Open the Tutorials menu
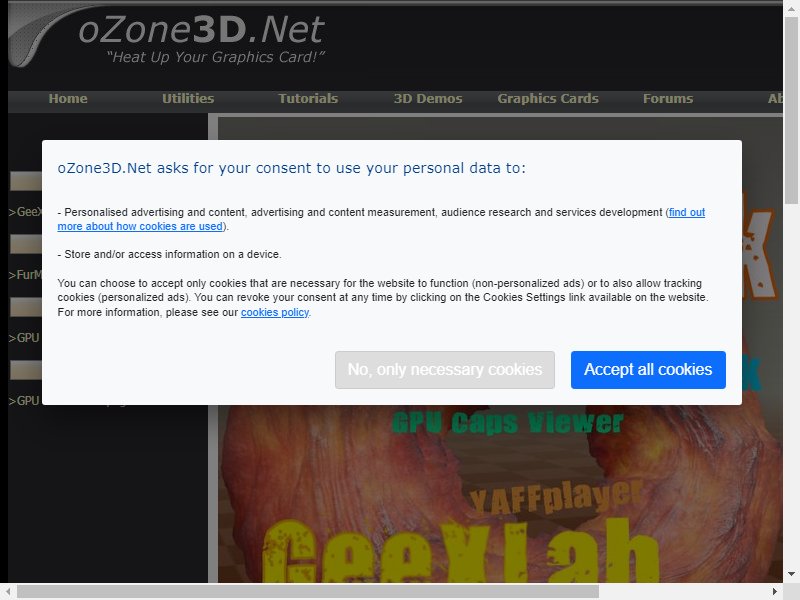The height and width of the screenshot is (600, 800). (x=308, y=98)
